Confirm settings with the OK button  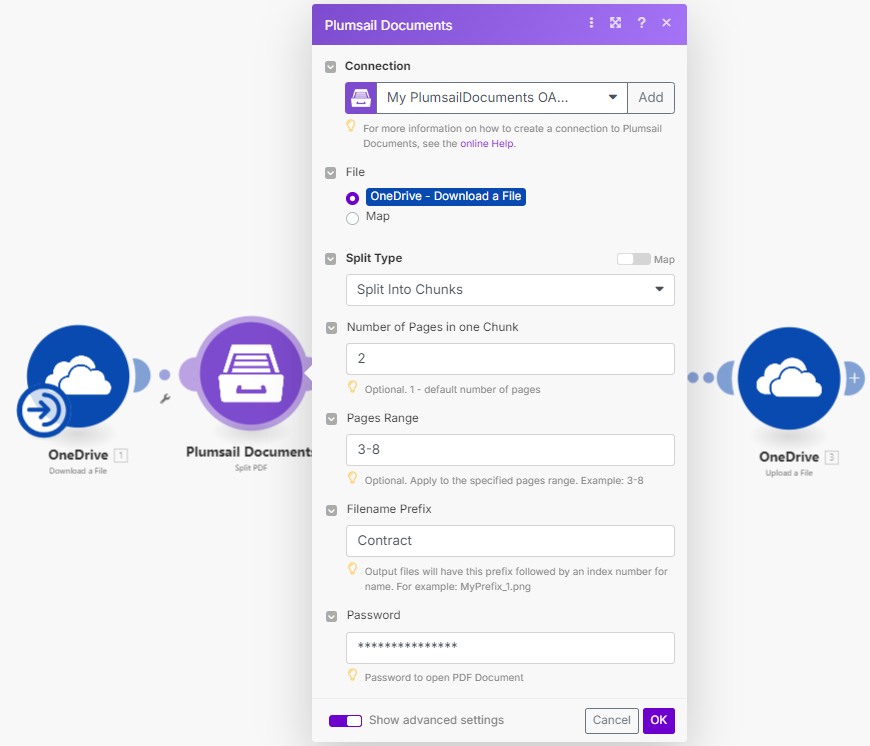(x=659, y=720)
